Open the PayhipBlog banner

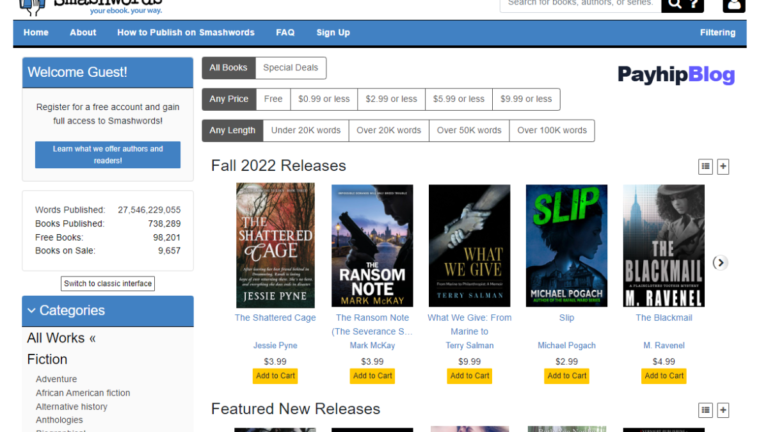click(676, 74)
